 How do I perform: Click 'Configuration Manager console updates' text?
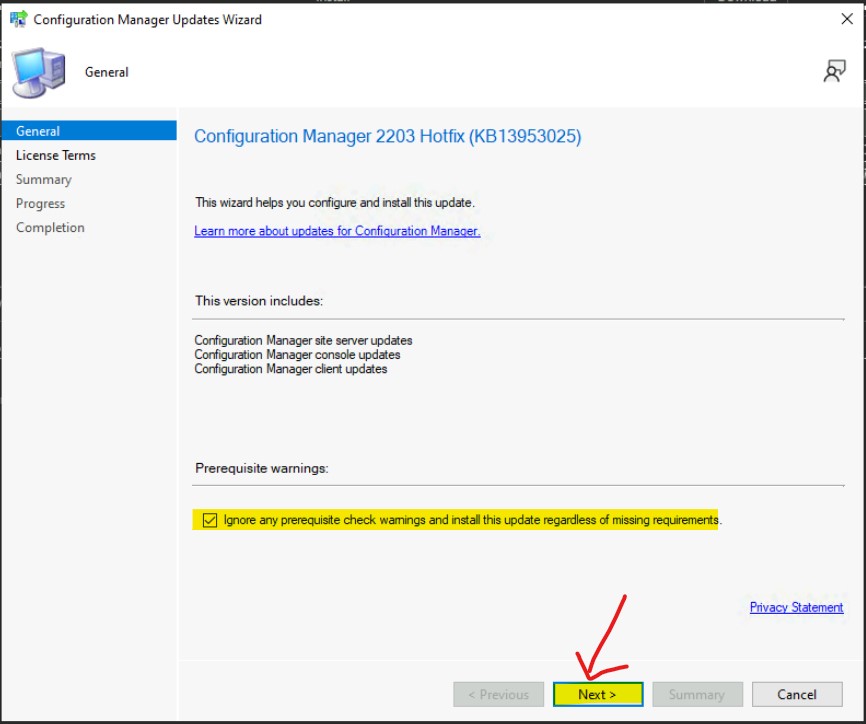297,355
